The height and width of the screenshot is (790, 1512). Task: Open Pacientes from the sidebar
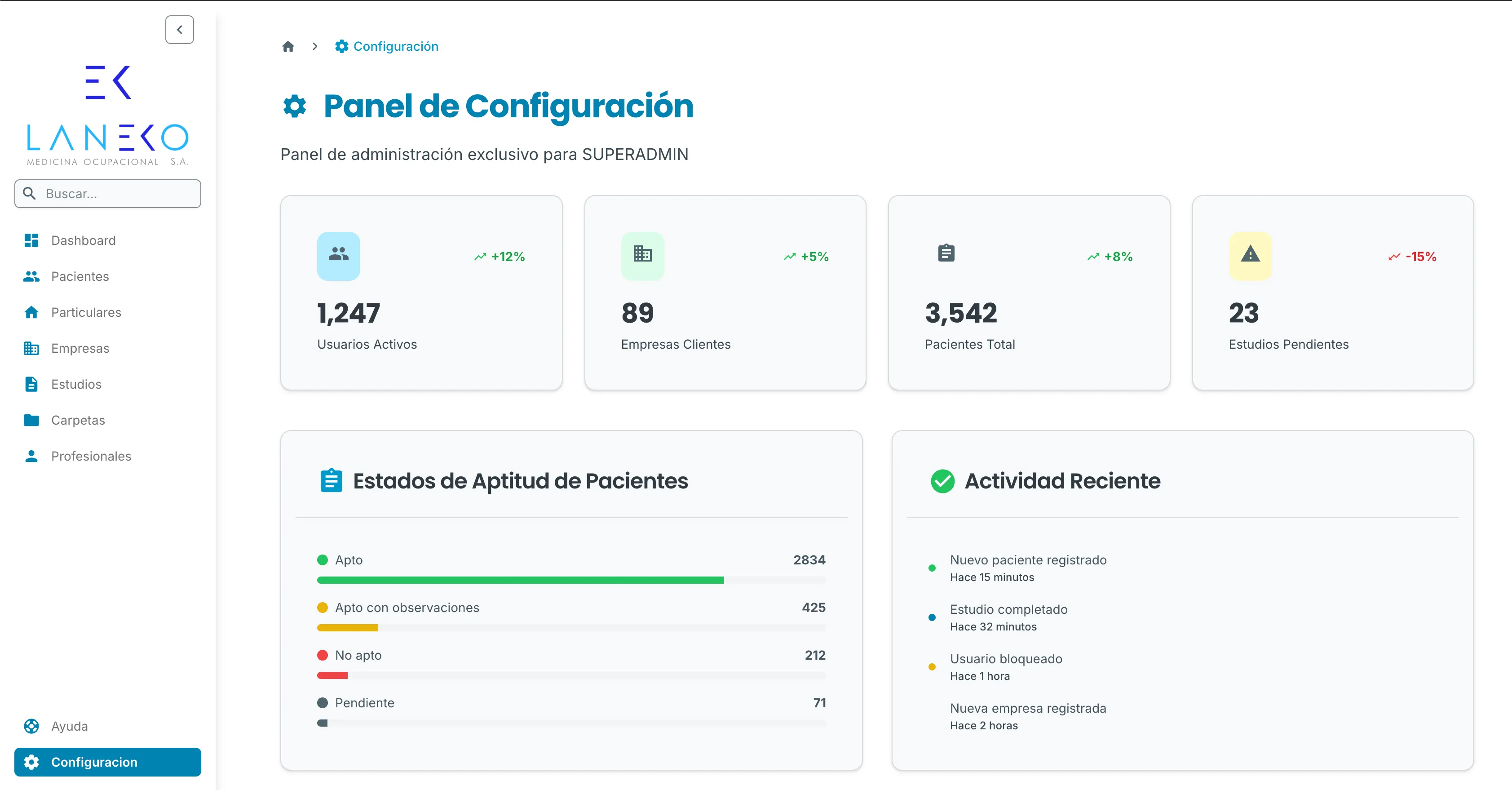[80, 276]
